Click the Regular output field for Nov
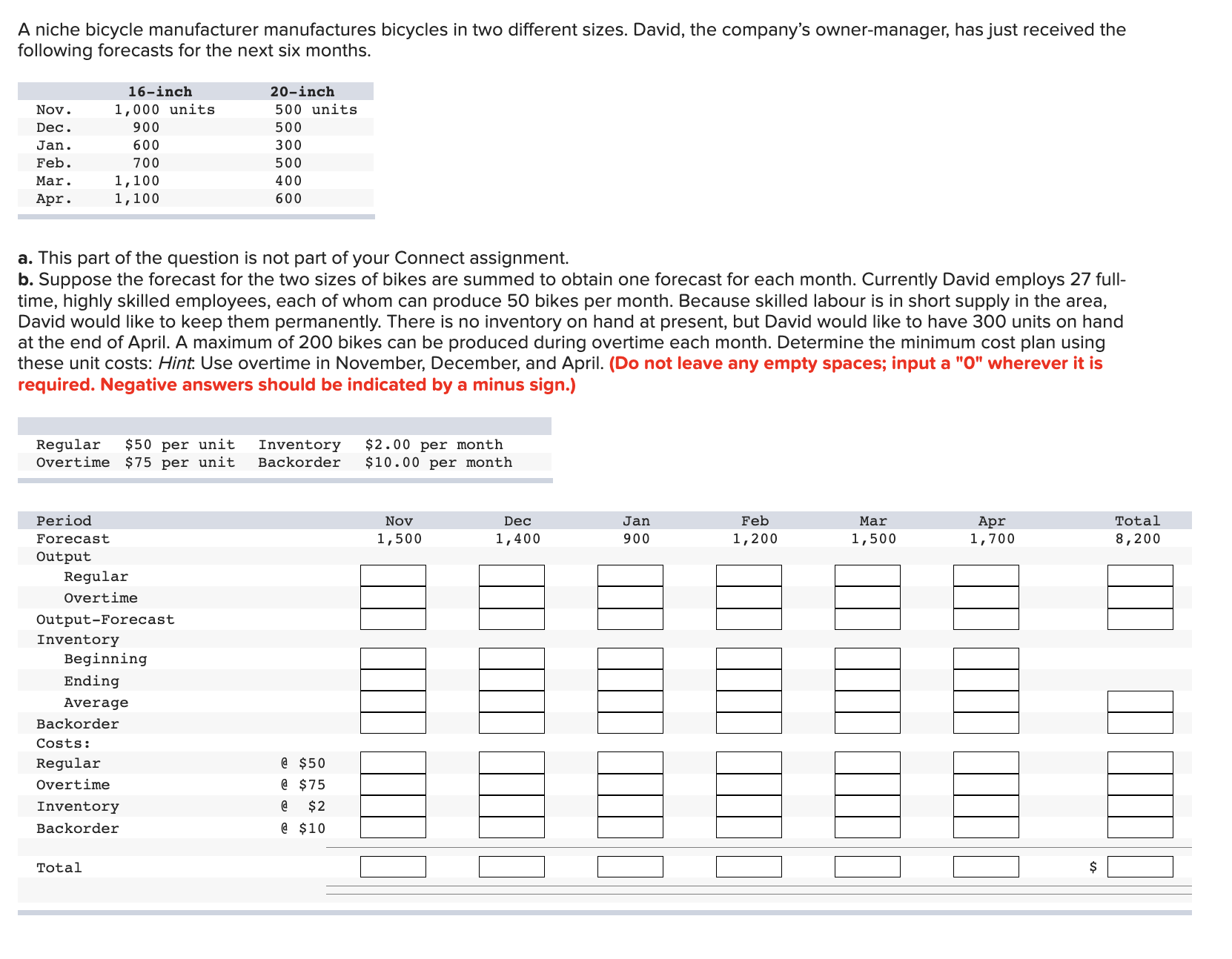Screen dimensions: 1232x959 pyautogui.click(x=393, y=576)
